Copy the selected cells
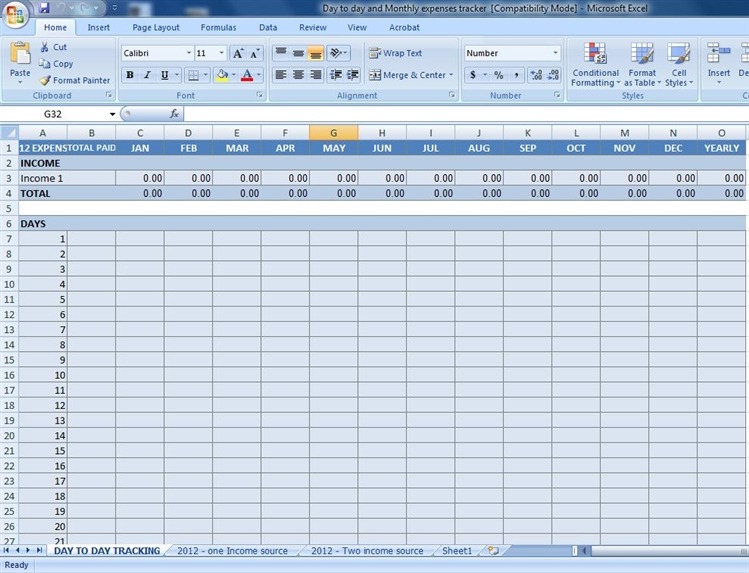Viewport: 749px width, 573px height. (x=56, y=64)
